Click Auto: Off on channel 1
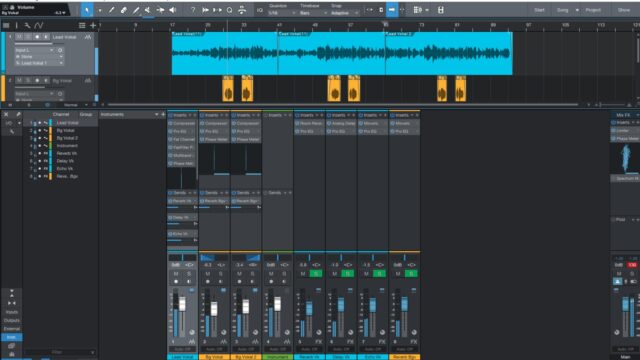 182,349
